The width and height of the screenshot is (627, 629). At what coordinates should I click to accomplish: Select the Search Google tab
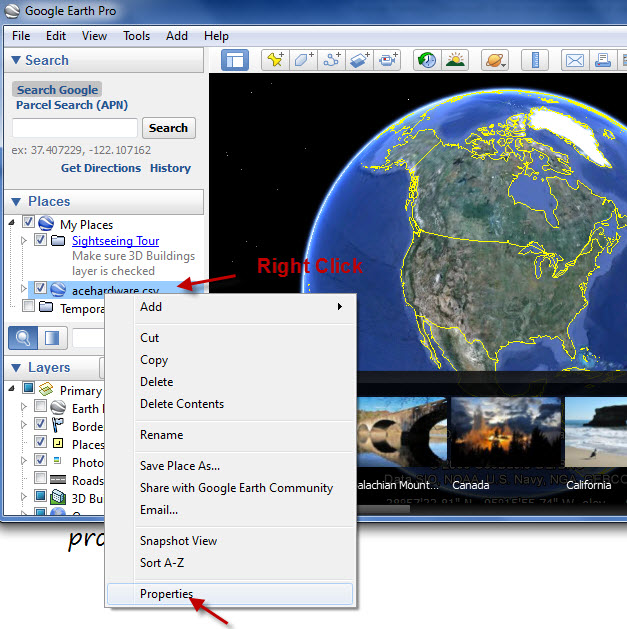click(x=57, y=89)
